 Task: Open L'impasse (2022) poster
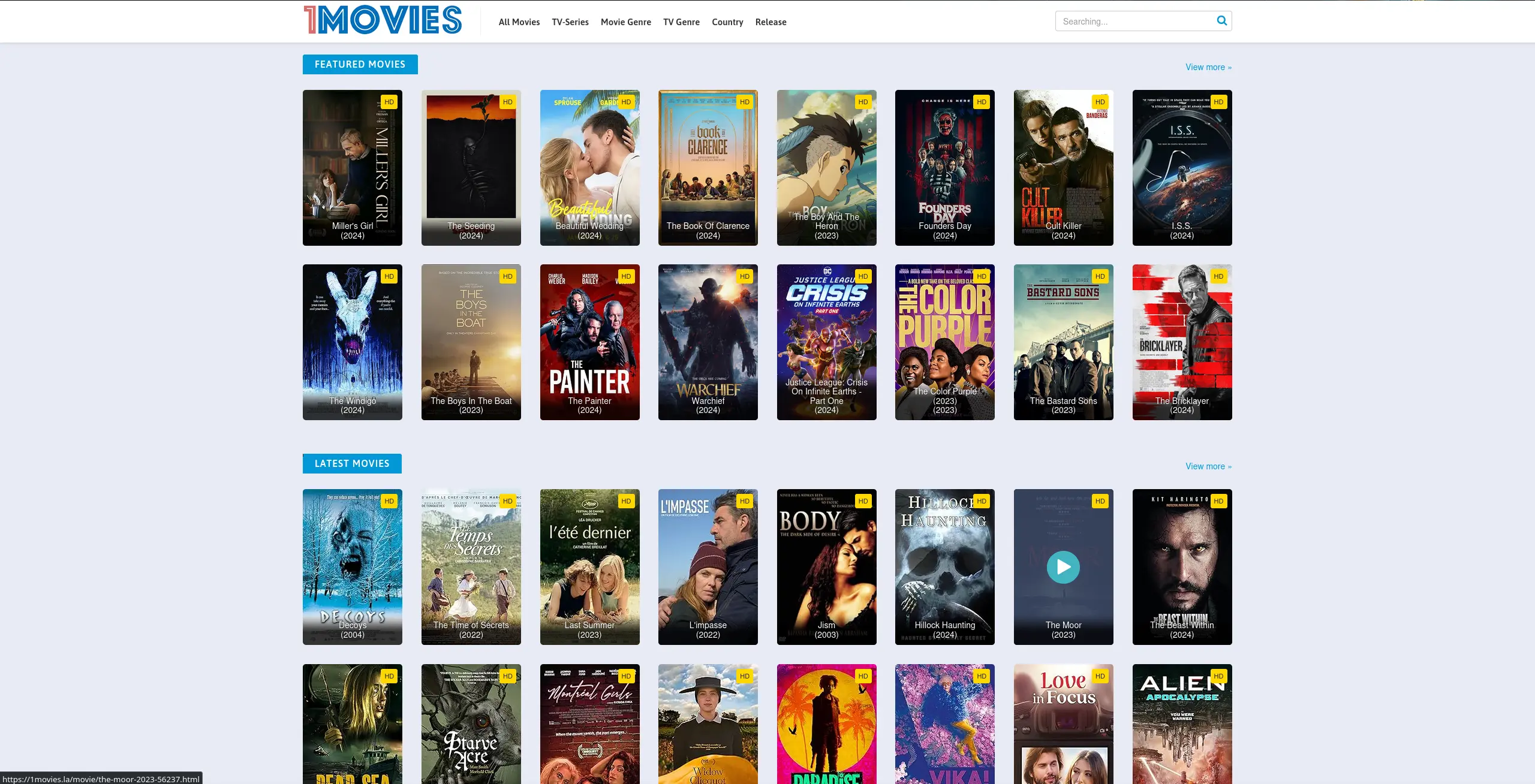pyautogui.click(x=708, y=567)
